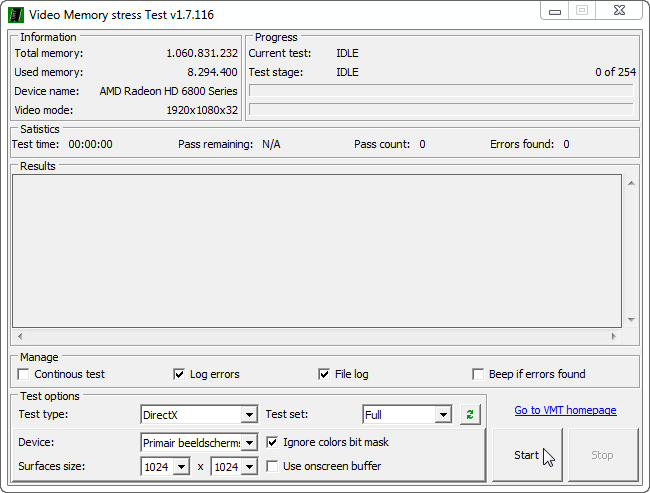This screenshot has width=650, height=493.
Task: Click the disabled Stop button
Action: tap(603, 455)
